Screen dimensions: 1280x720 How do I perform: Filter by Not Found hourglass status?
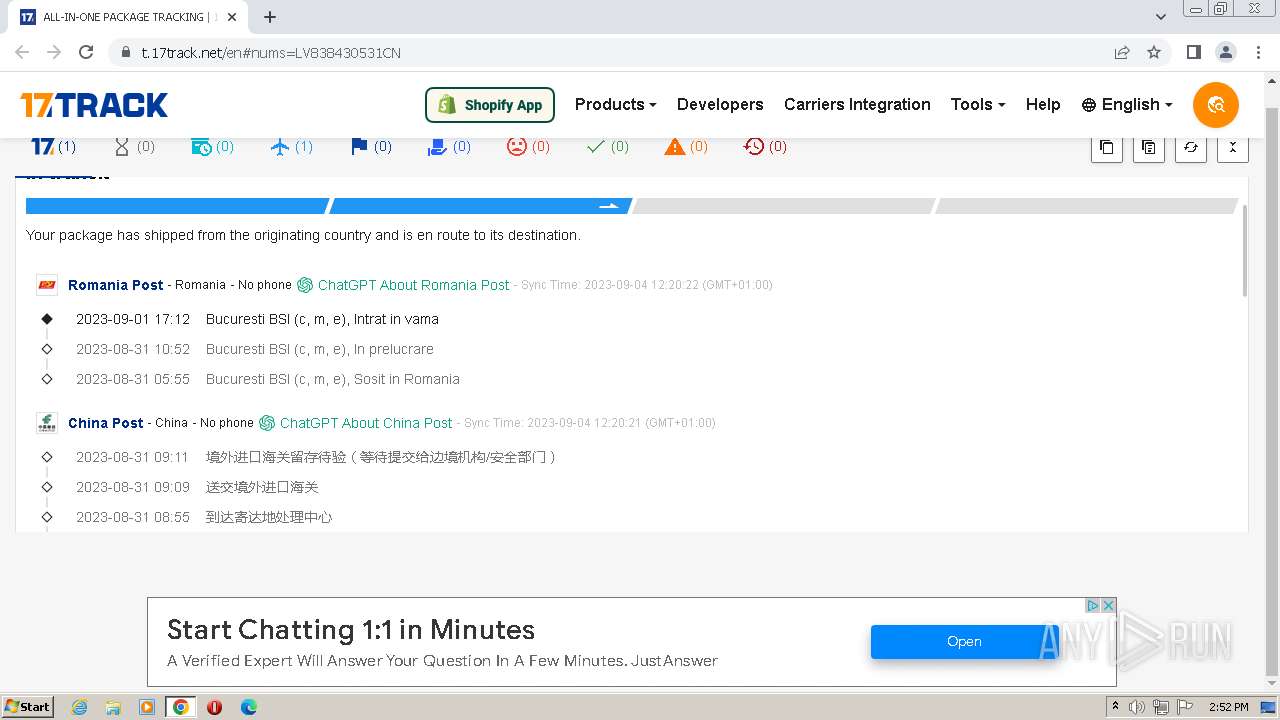tap(134, 146)
